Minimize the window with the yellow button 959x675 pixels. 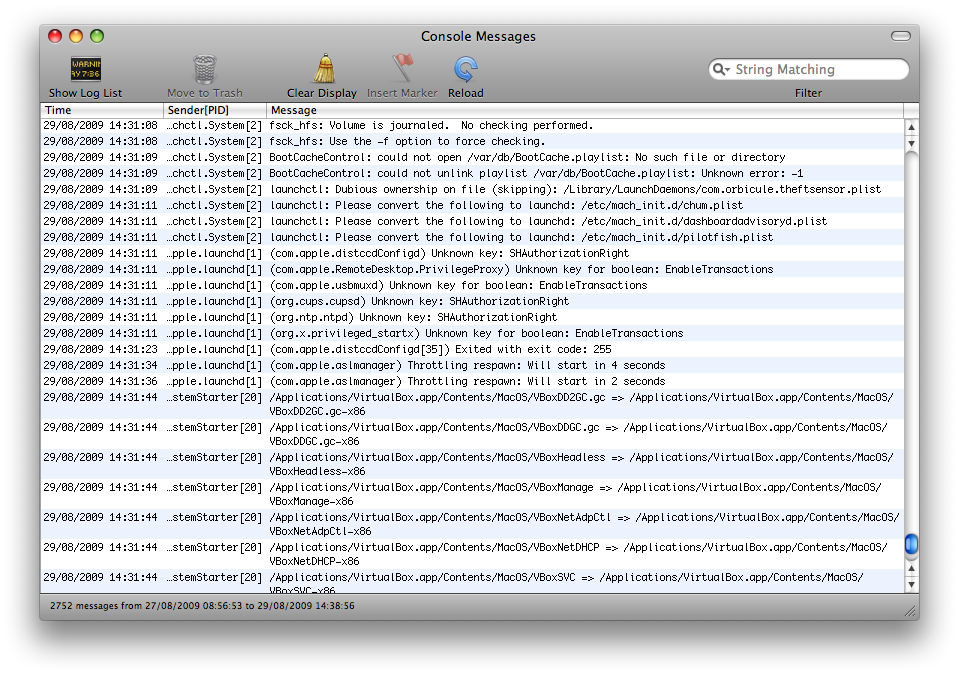coord(76,36)
